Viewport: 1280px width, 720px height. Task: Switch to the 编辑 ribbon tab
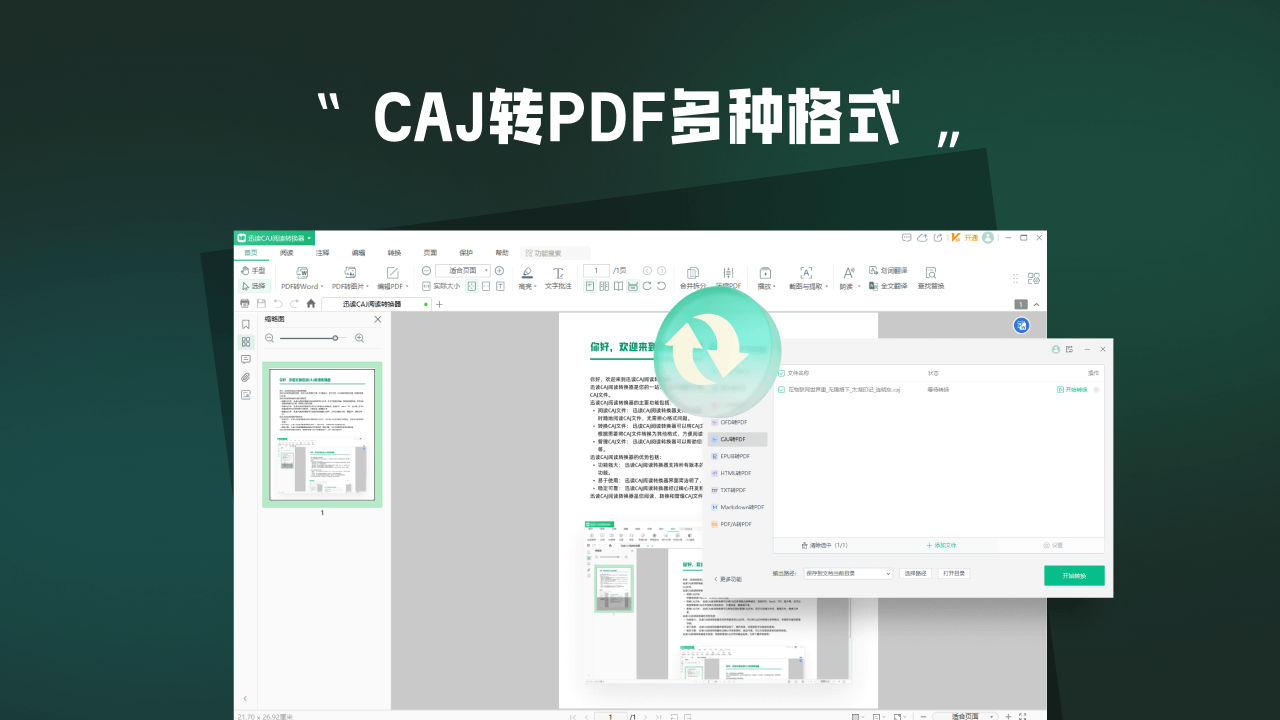coord(358,253)
